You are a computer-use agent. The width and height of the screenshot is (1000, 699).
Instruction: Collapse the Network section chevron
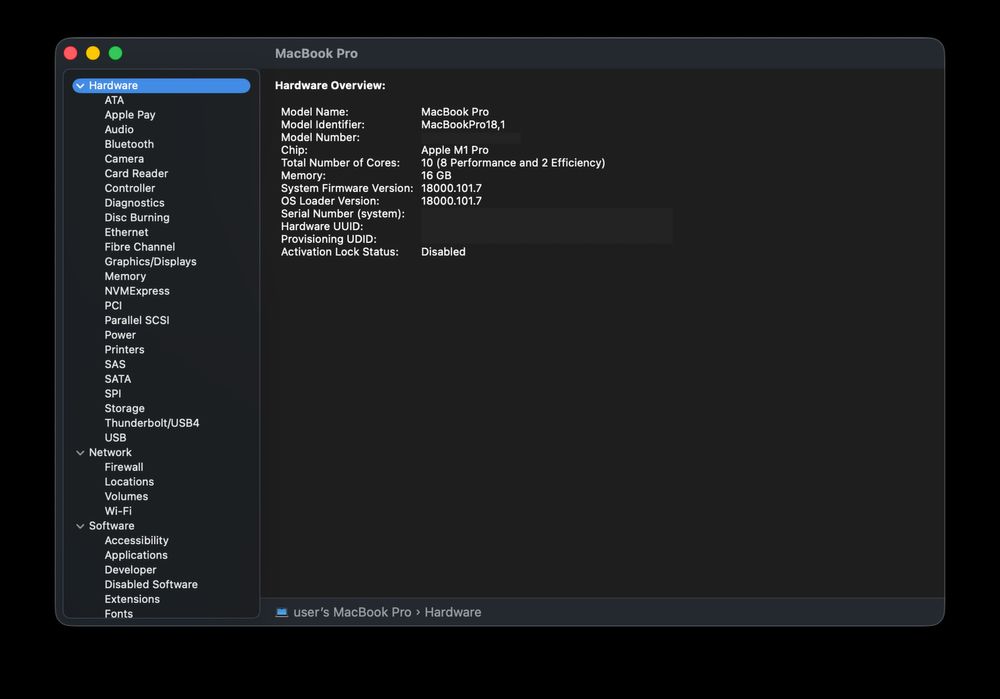80,453
